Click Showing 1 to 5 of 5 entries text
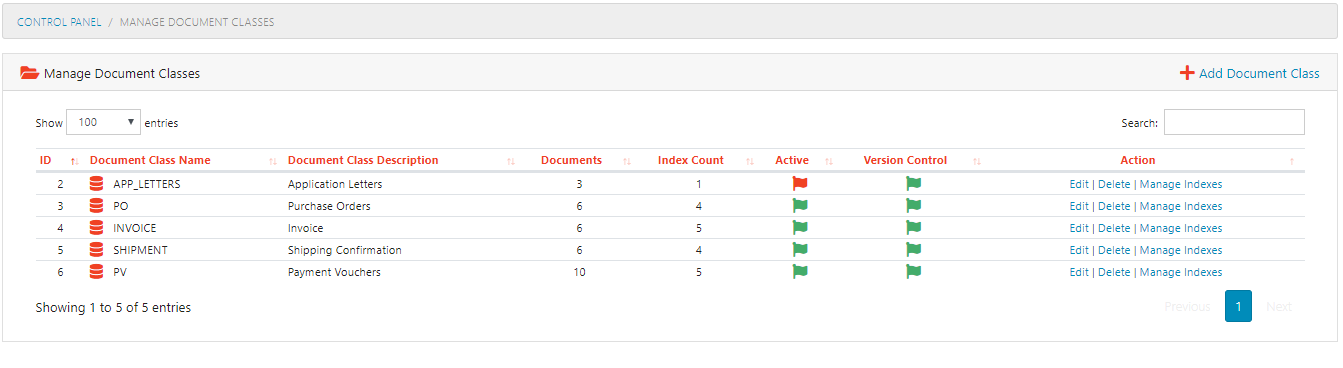 point(113,307)
